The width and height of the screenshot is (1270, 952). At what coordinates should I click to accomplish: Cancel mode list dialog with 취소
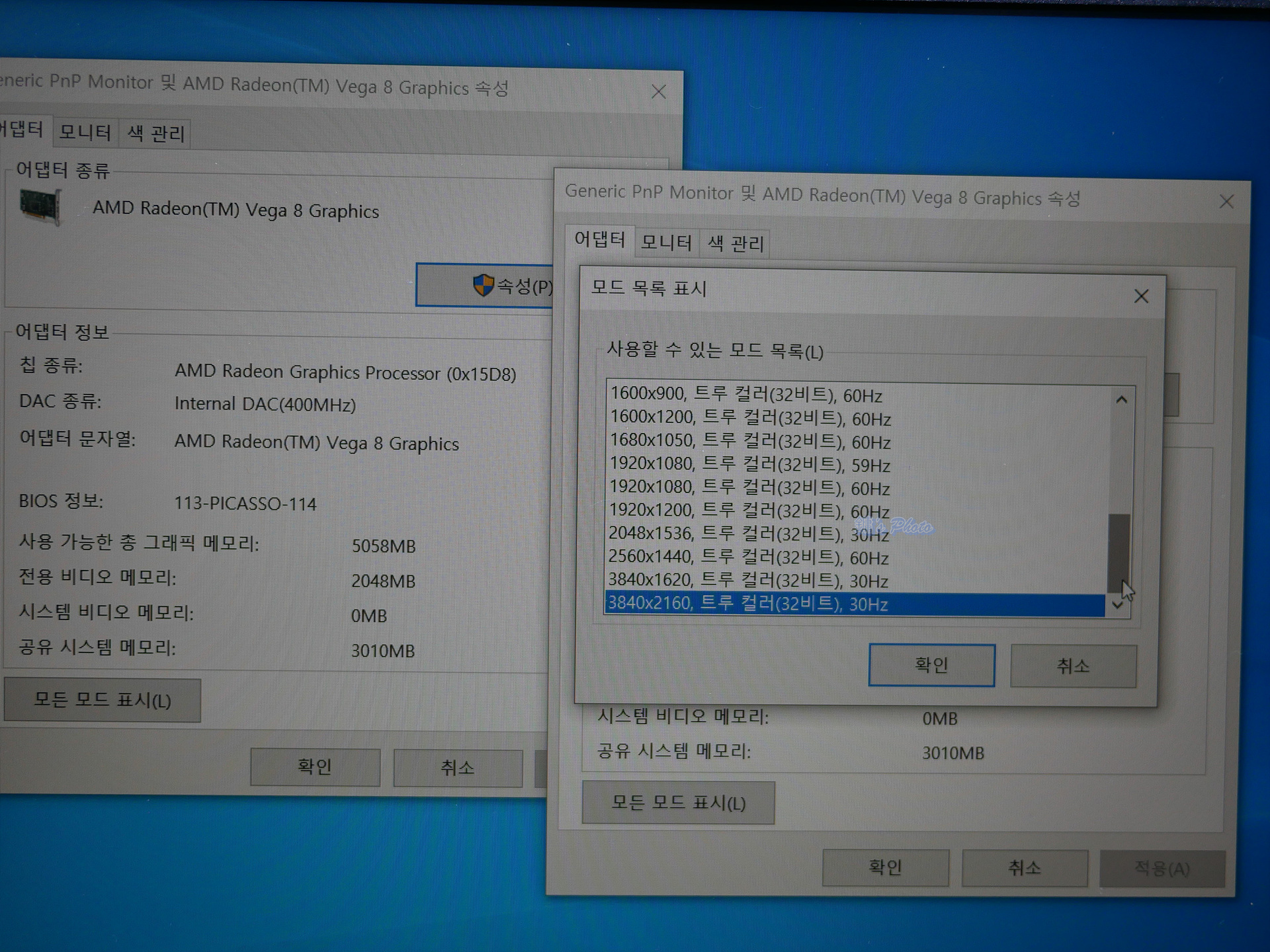(x=1072, y=666)
